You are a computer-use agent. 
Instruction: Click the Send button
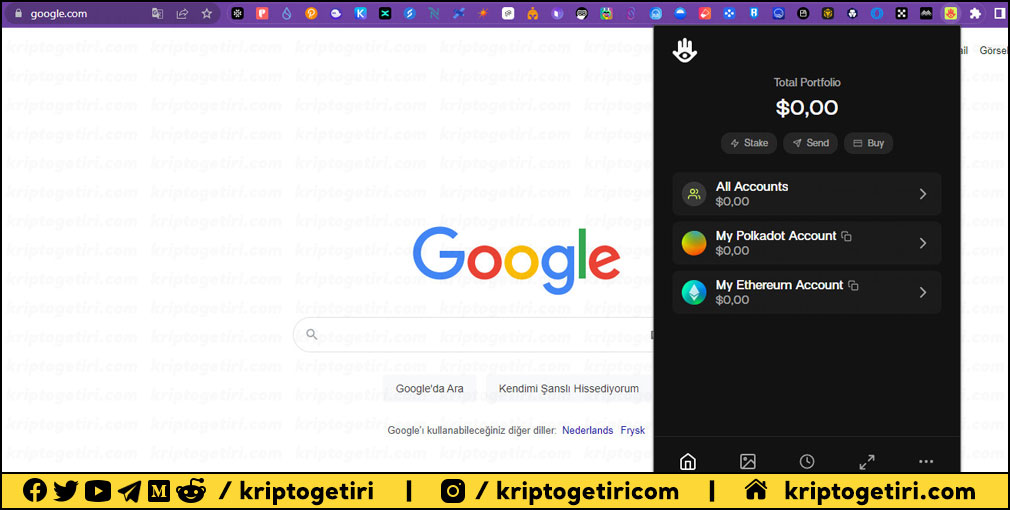pyautogui.click(x=810, y=143)
